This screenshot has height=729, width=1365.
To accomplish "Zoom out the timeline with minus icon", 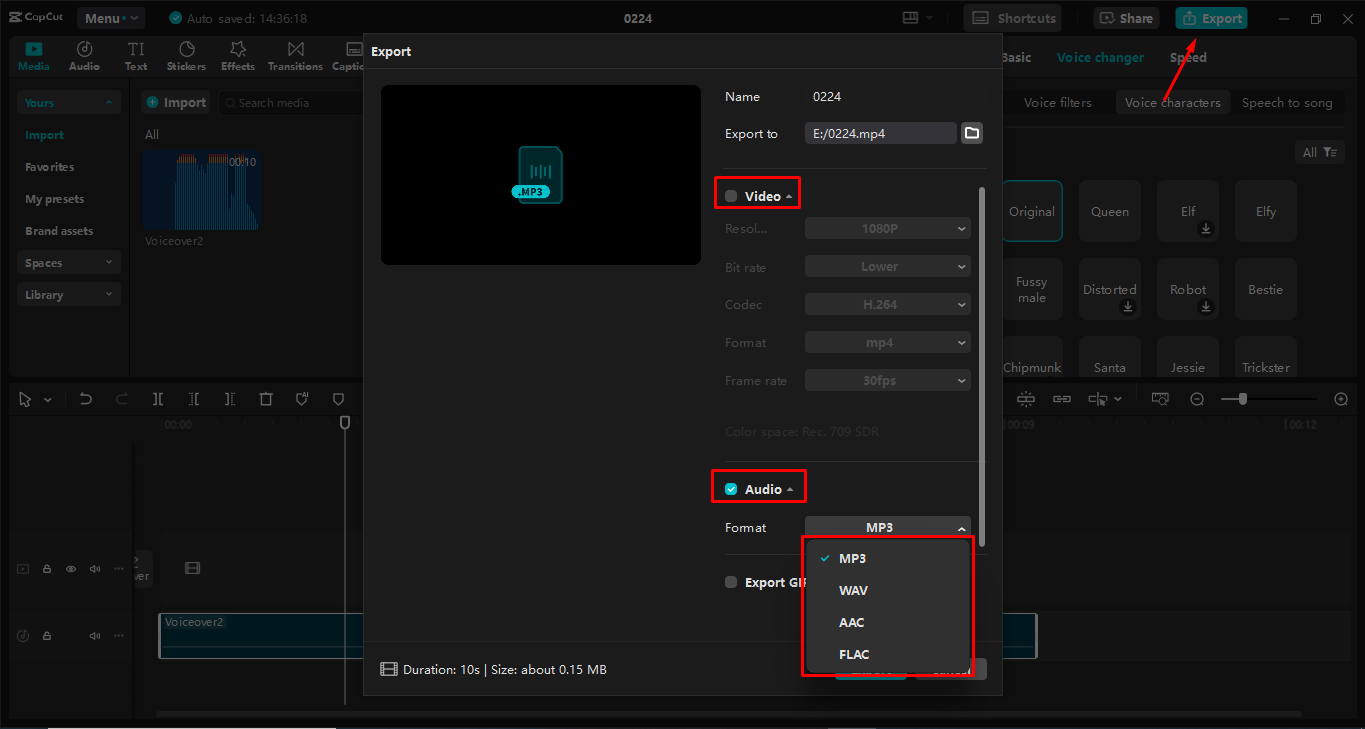I will point(1197,399).
